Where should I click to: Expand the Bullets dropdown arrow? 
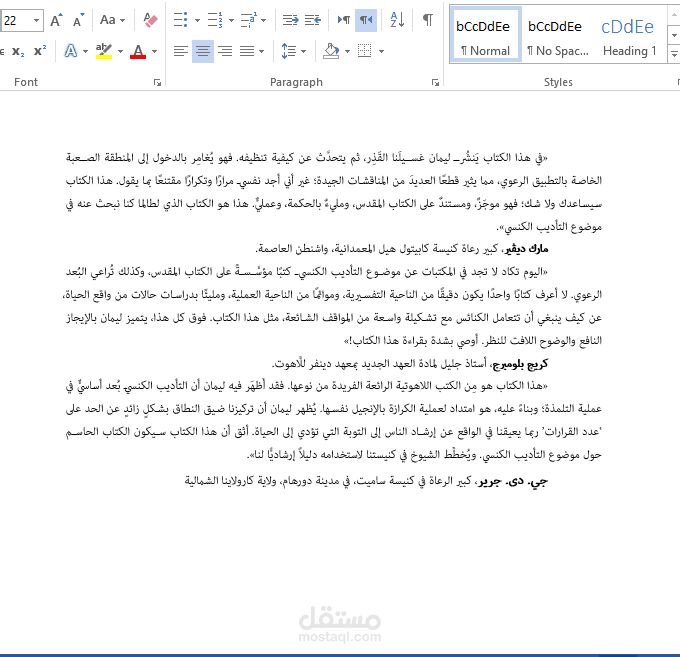197,20
